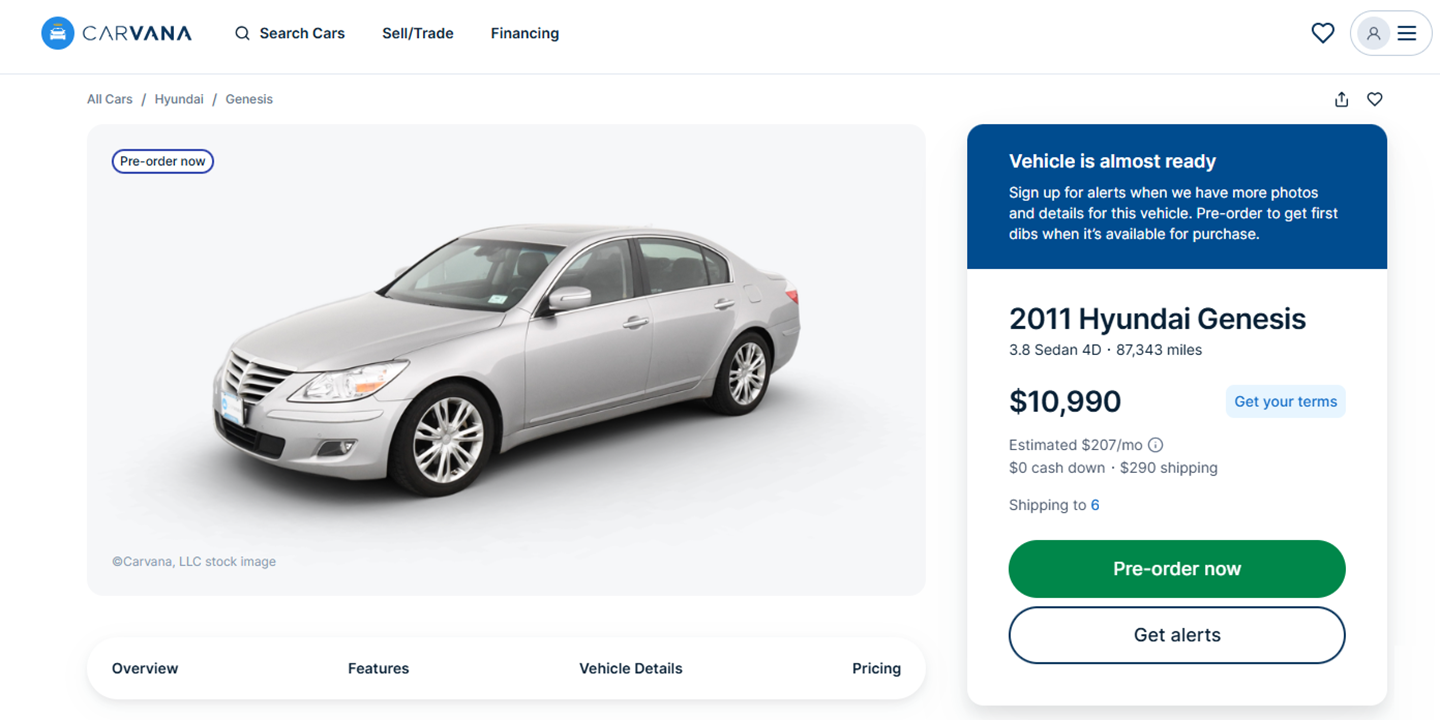Click the user profile avatar icon
This screenshot has height=720, width=1440.
tap(1373, 33)
